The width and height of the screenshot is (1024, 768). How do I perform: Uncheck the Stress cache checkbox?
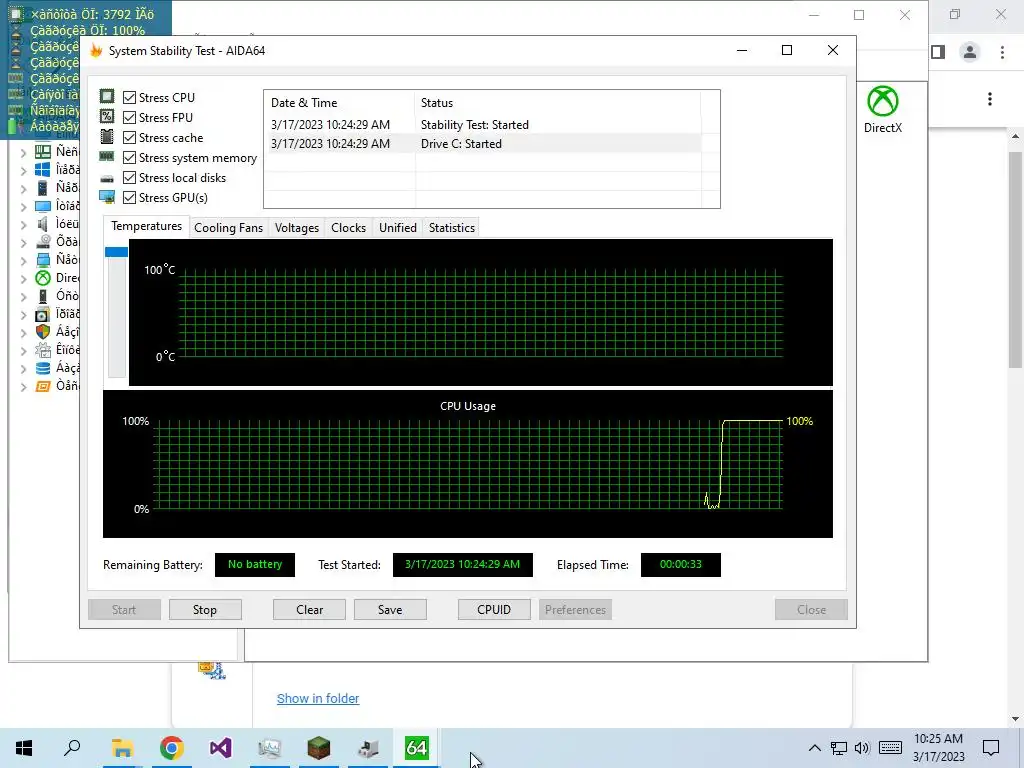tap(129, 137)
